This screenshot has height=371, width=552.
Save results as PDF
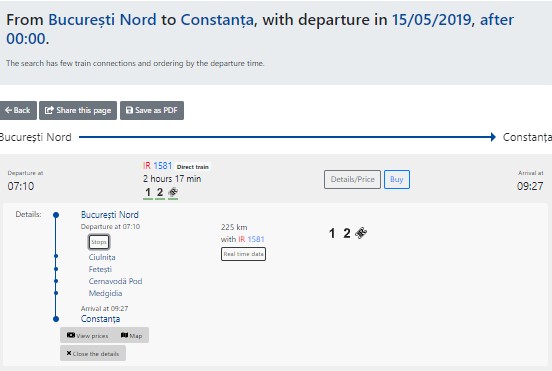click(x=152, y=111)
